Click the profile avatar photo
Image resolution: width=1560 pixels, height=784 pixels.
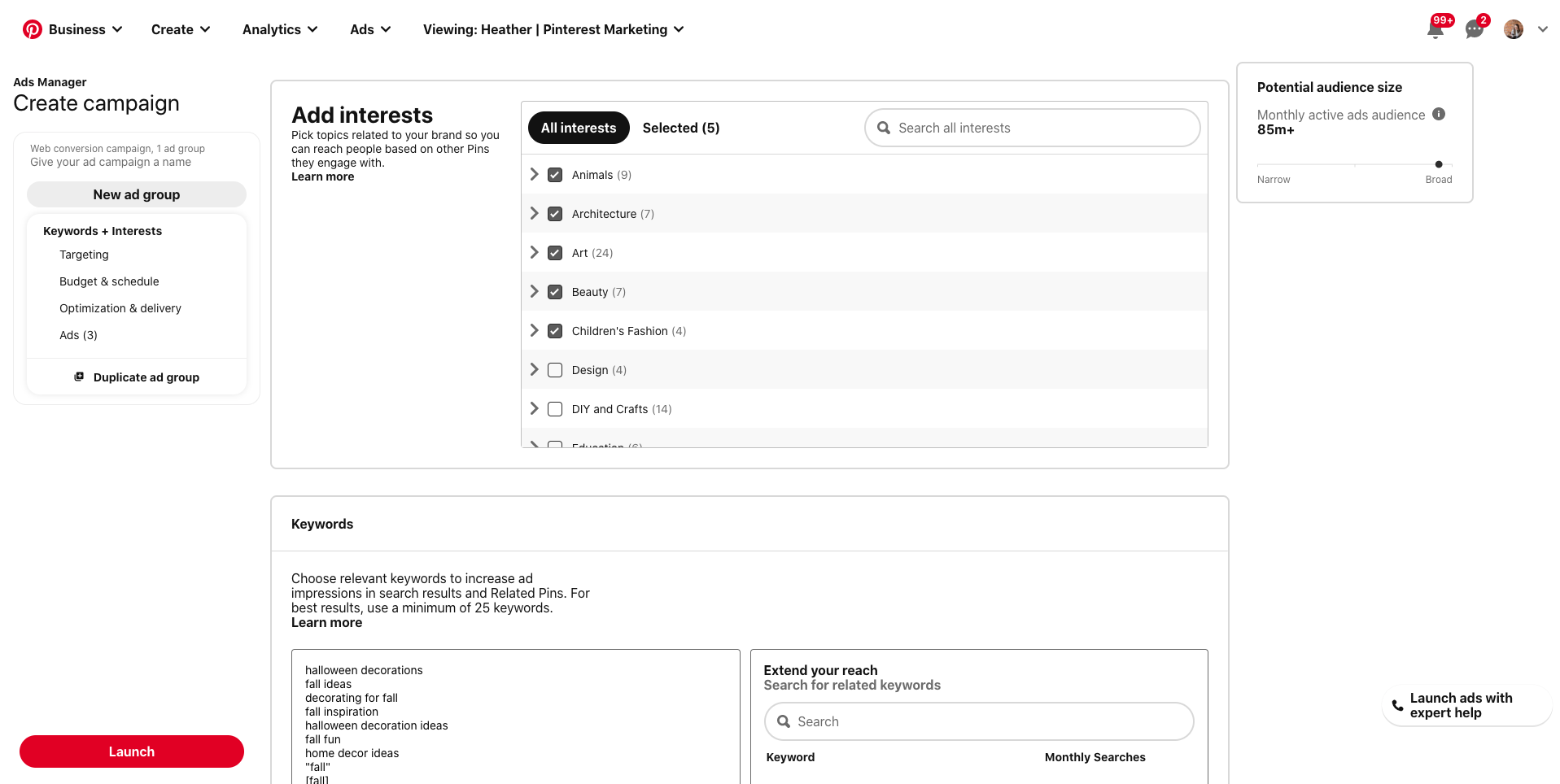click(1513, 28)
